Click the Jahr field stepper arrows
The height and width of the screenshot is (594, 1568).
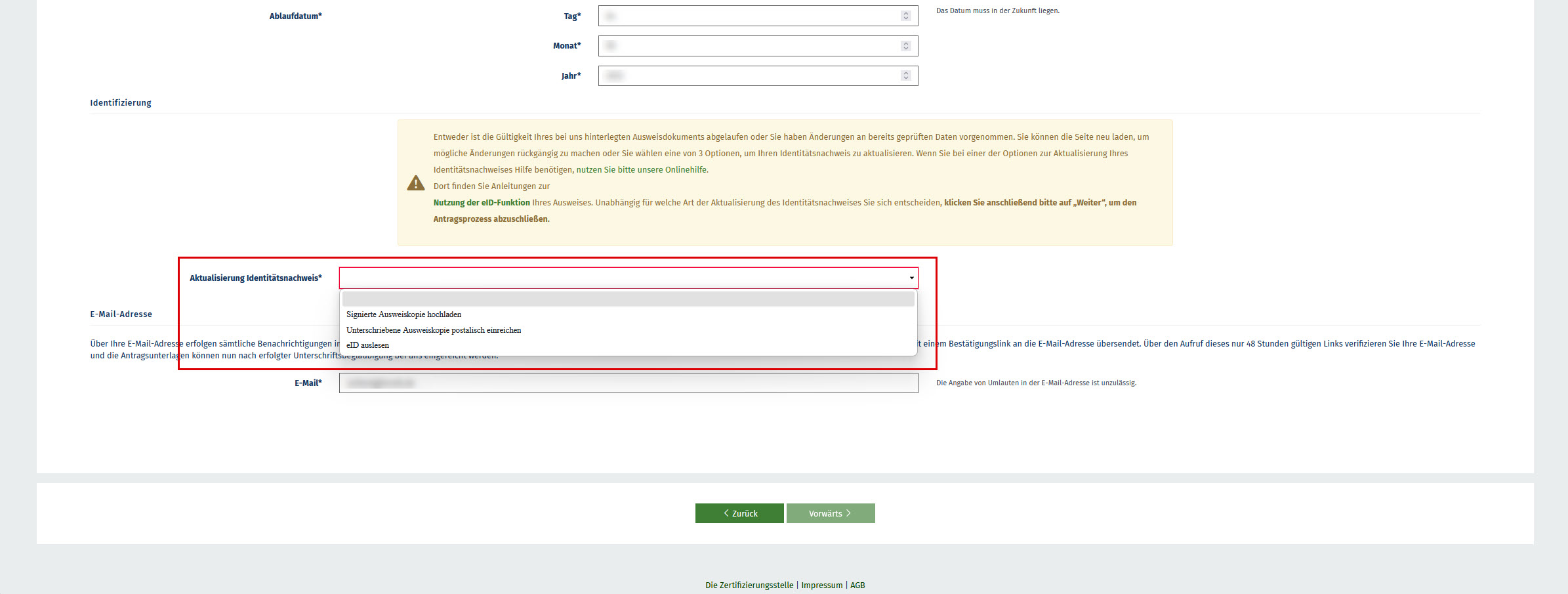coord(905,76)
